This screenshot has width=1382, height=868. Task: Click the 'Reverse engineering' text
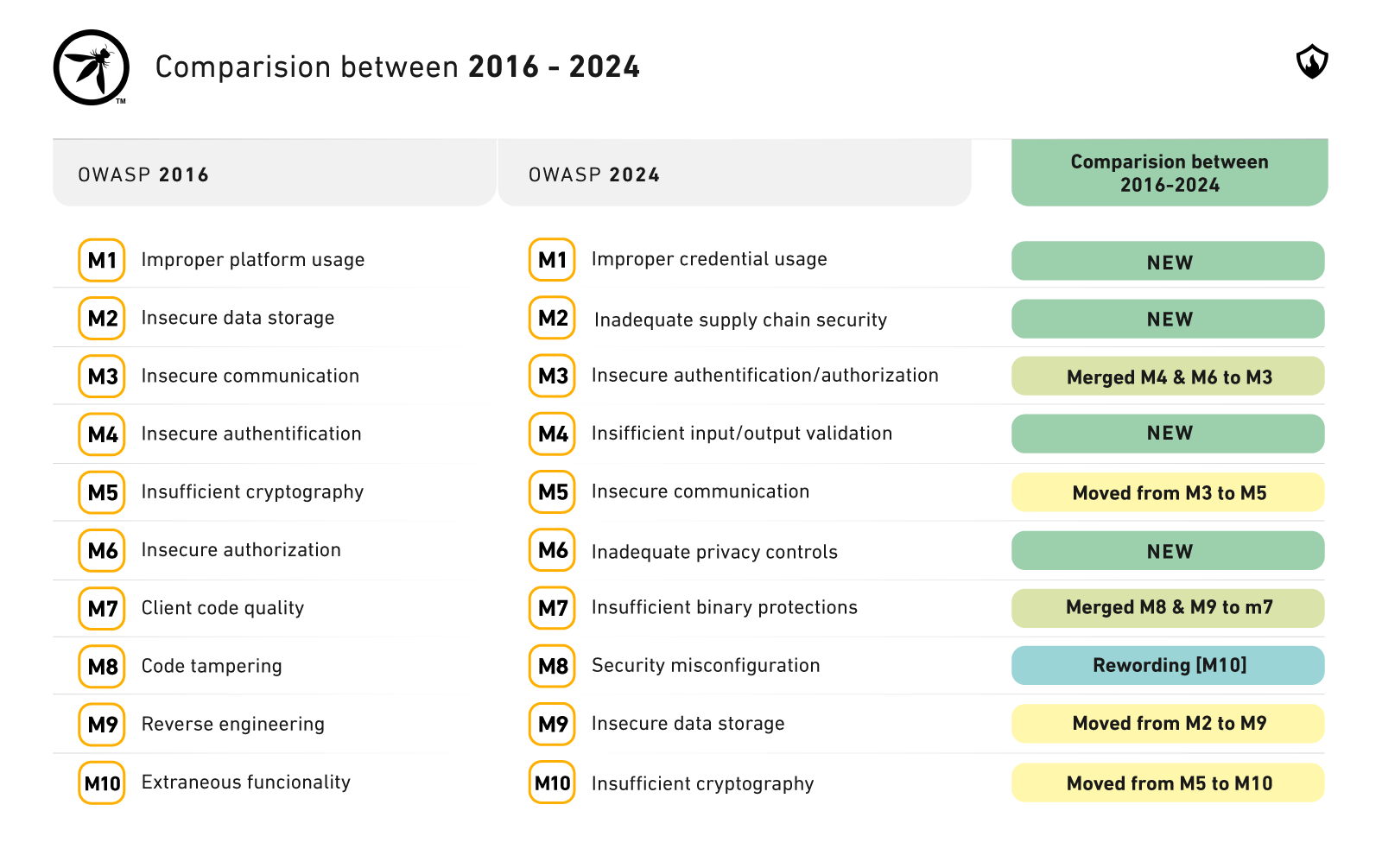coord(233,724)
